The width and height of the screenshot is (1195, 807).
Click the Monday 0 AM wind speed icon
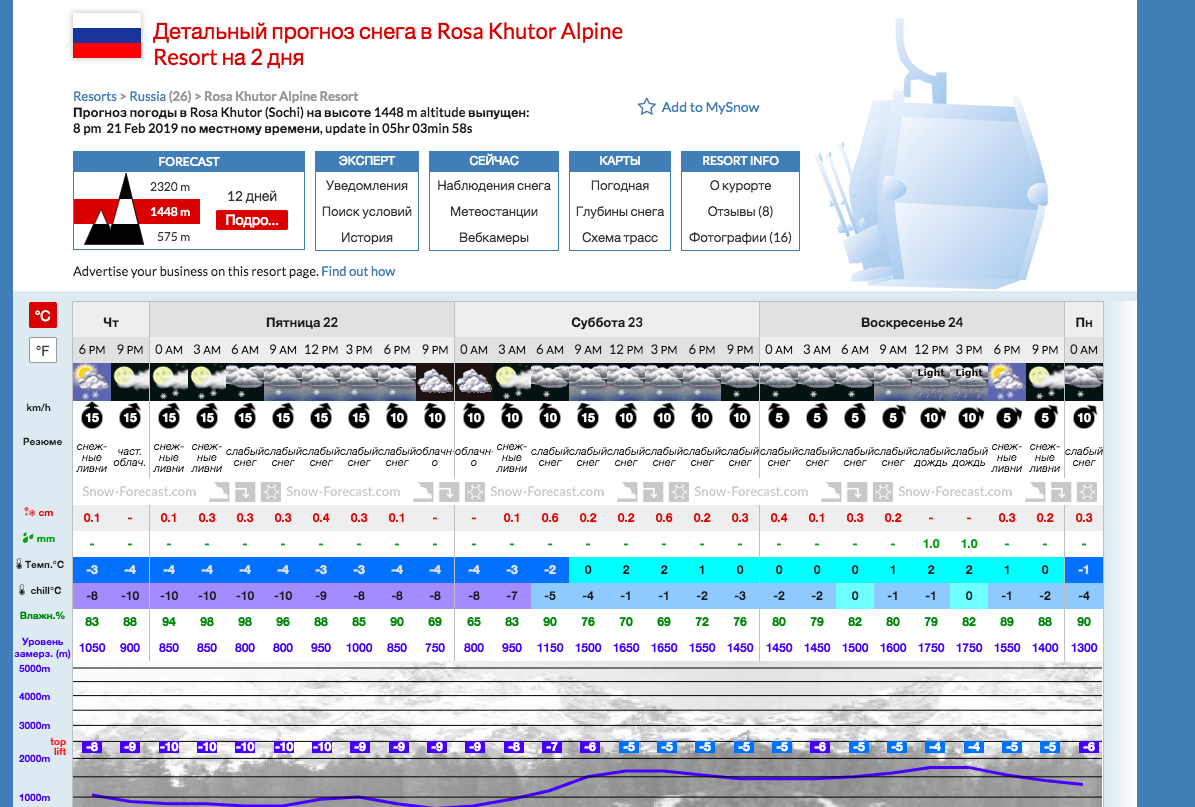point(1084,417)
